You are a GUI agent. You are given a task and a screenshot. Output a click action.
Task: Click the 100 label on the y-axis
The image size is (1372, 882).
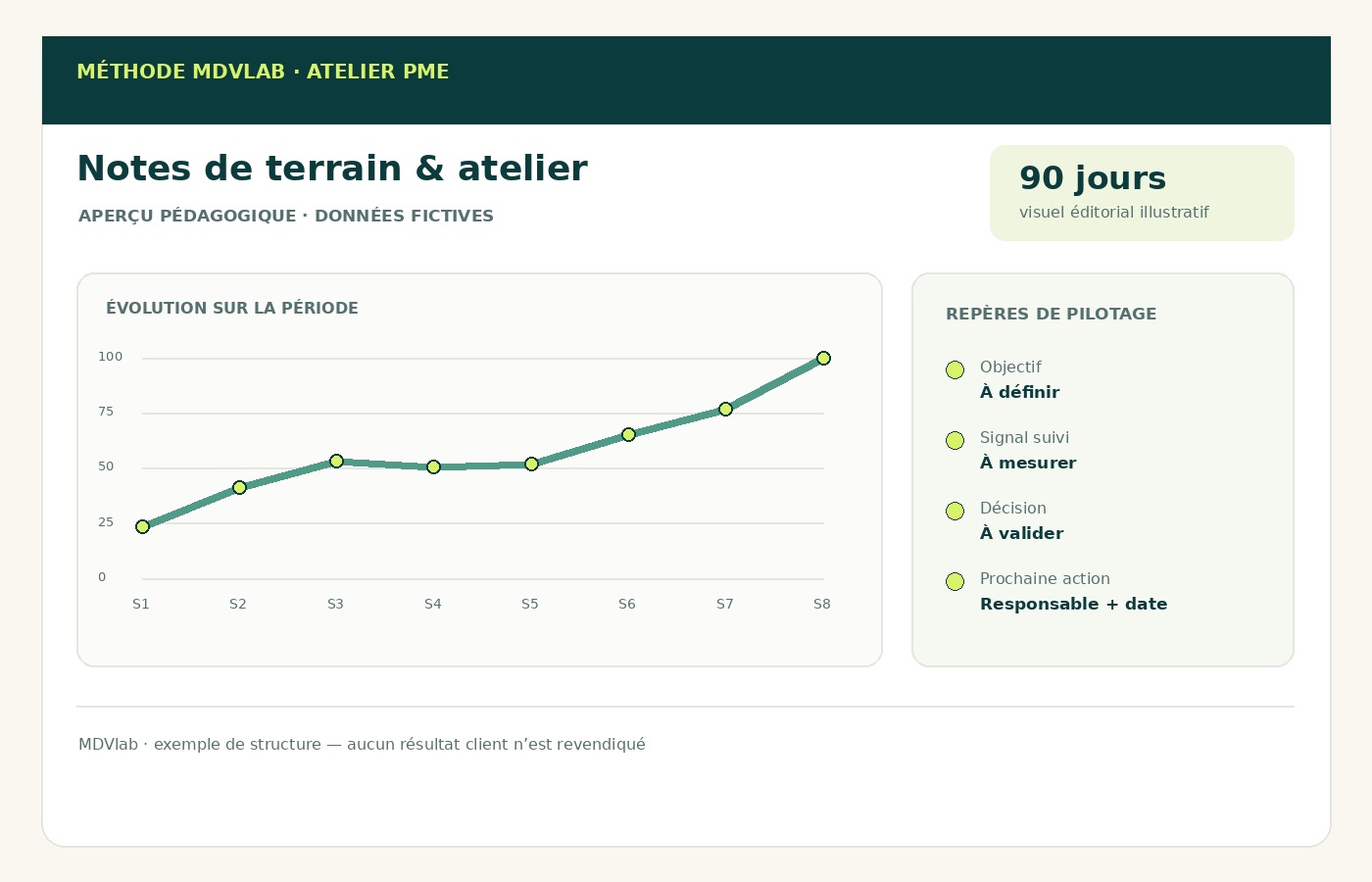point(111,357)
